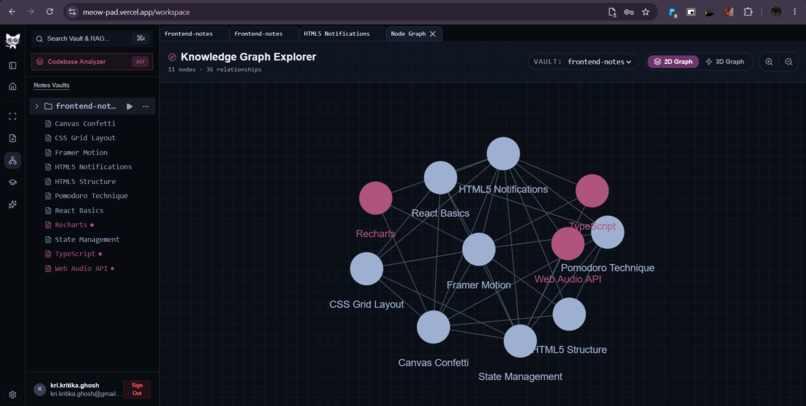This screenshot has height=406, width=806.
Task: Select the State Management graph node
Action: (520, 341)
